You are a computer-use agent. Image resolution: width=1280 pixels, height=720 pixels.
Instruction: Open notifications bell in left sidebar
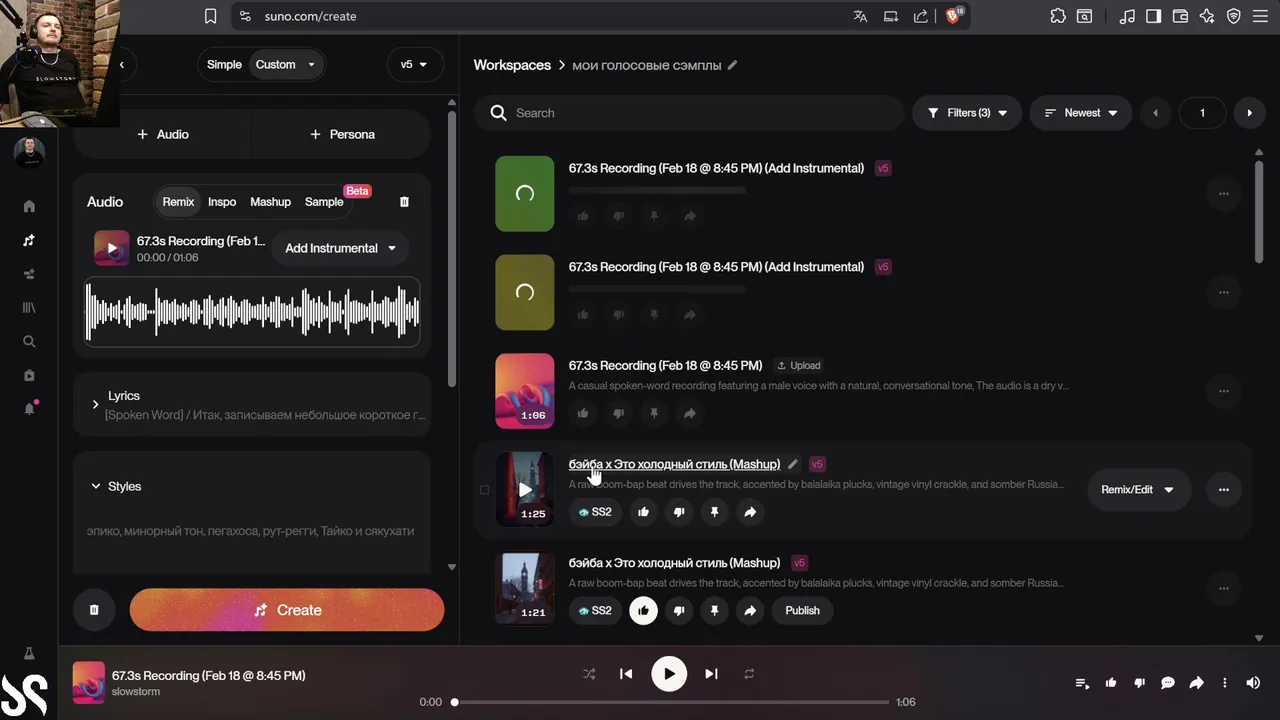click(x=29, y=408)
